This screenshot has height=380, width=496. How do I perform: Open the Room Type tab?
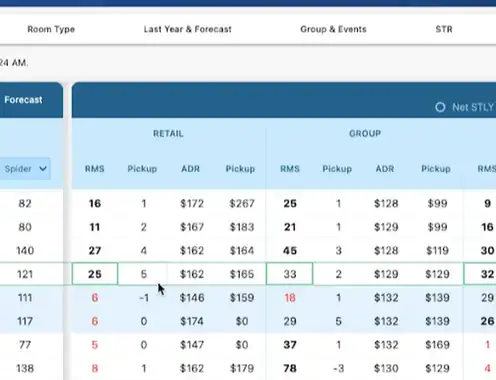pos(51,29)
